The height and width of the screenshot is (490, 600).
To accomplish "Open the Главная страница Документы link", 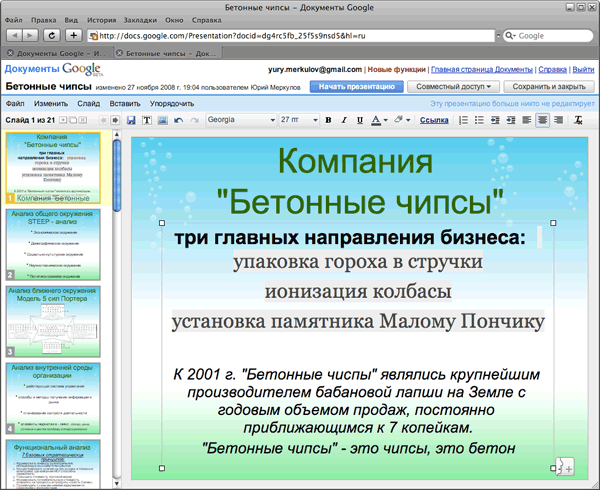I will pyautogui.click(x=482, y=70).
